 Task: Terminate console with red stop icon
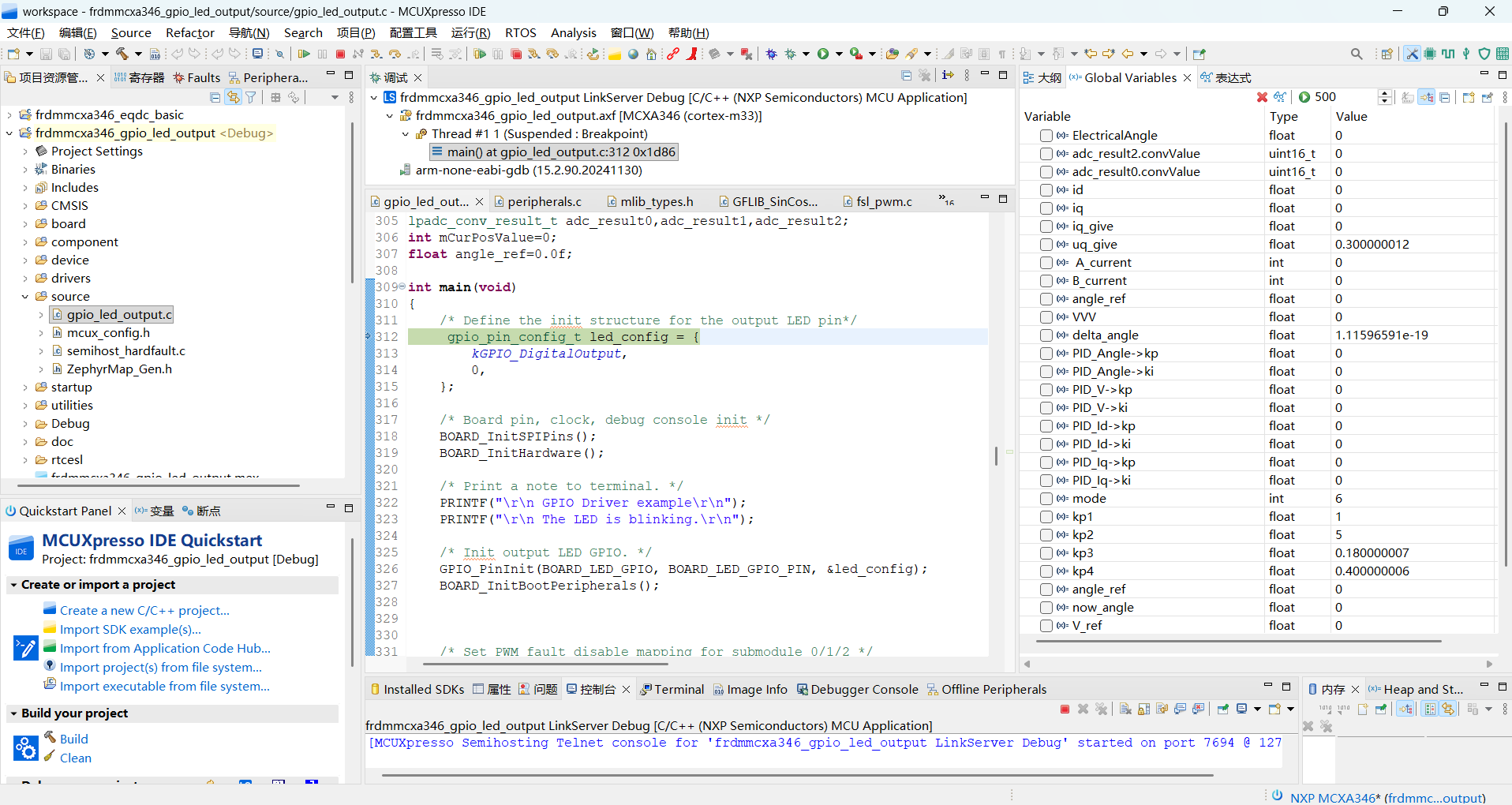click(x=1065, y=709)
